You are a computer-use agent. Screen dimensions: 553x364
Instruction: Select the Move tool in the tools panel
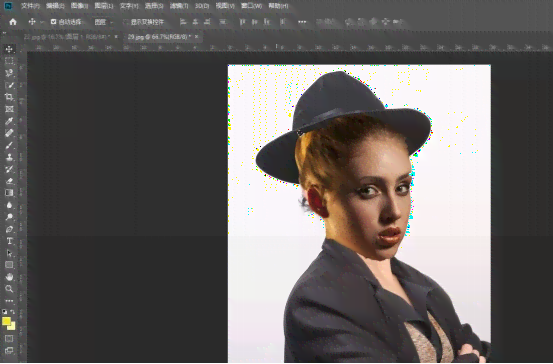(9, 49)
